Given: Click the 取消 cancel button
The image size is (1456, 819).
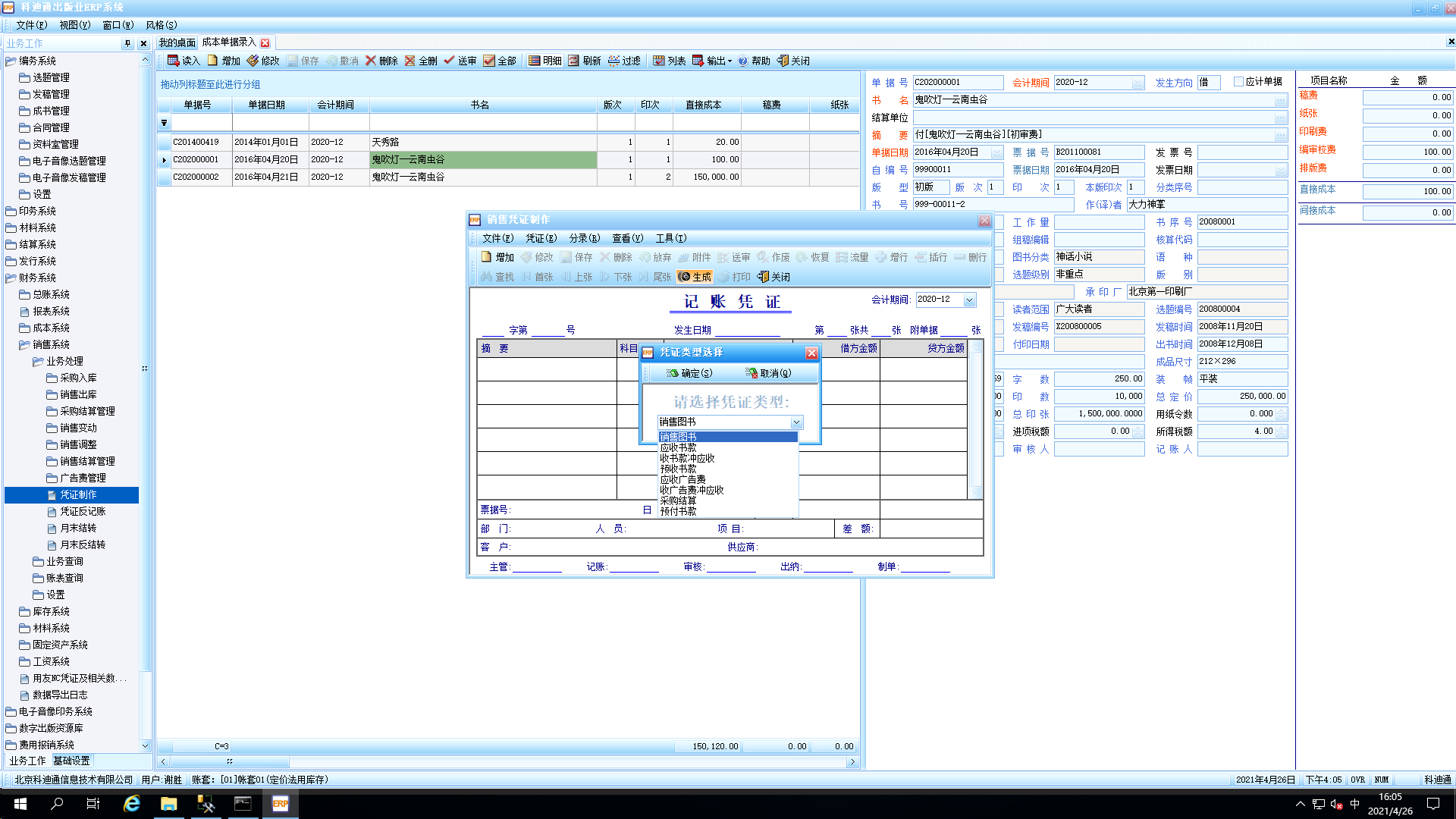Looking at the screenshot, I should coord(767,373).
